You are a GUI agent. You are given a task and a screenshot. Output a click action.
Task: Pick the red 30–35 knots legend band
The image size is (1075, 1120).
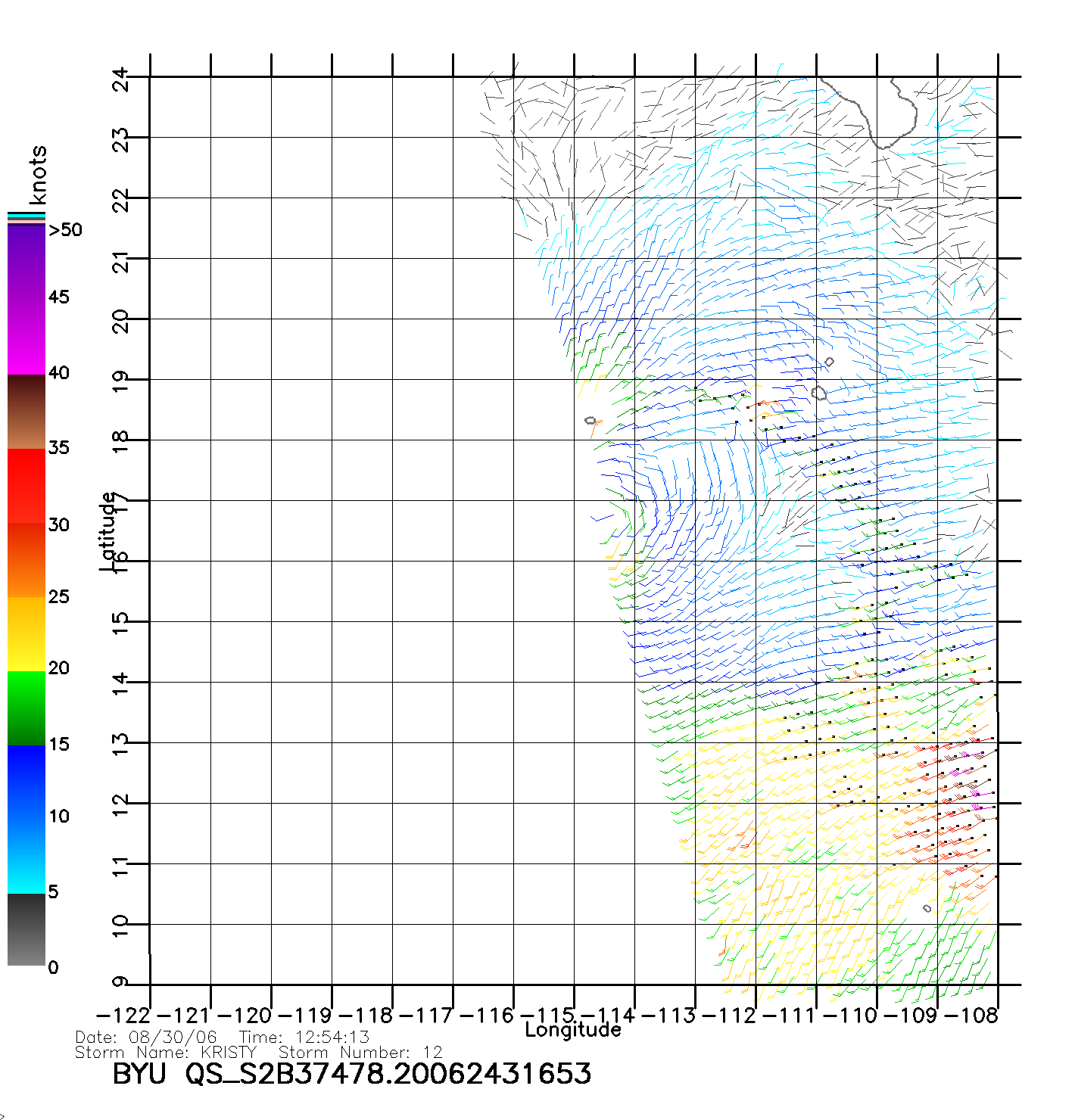26,486
